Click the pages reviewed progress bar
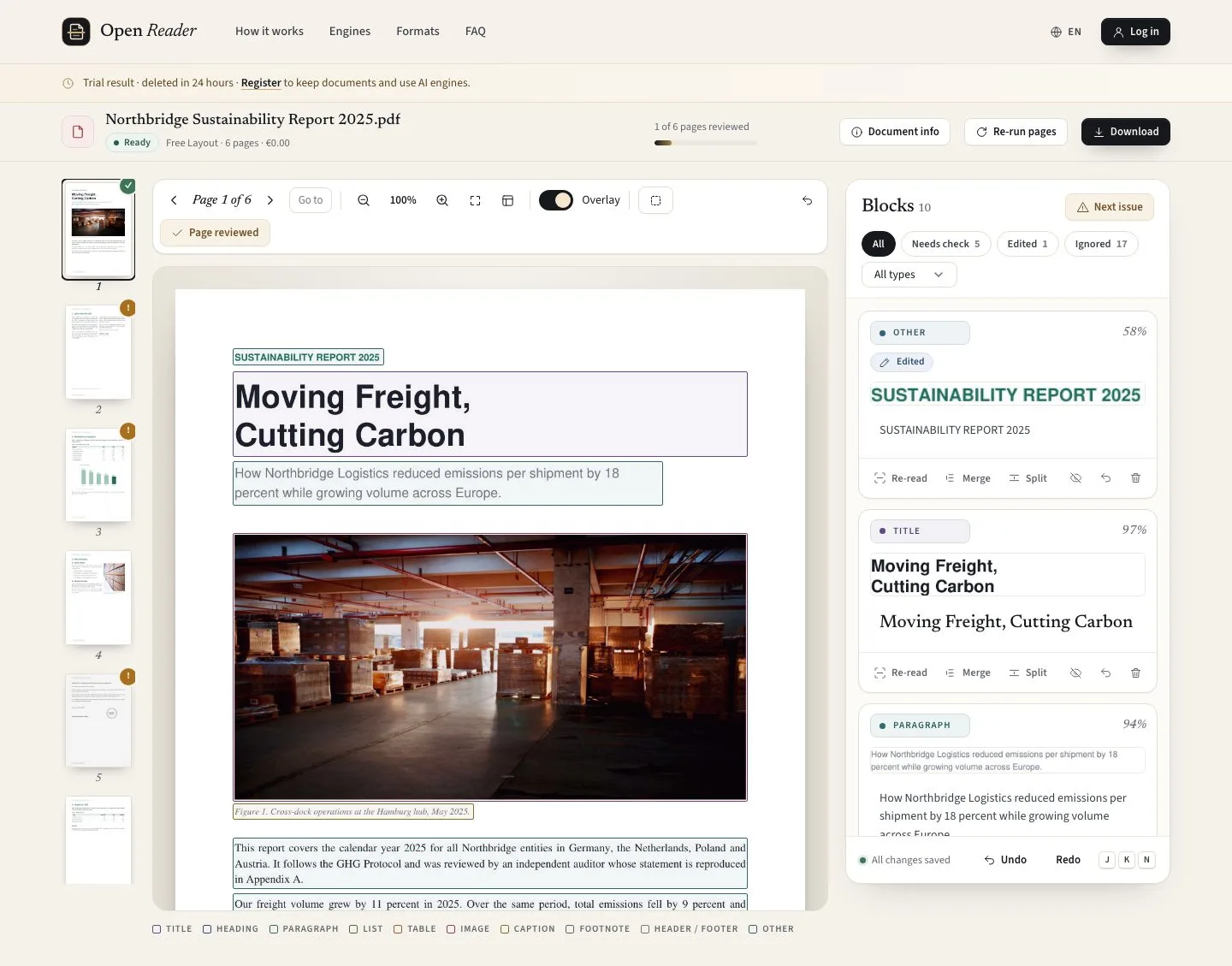1232x966 pixels. pyautogui.click(x=706, y=143)
